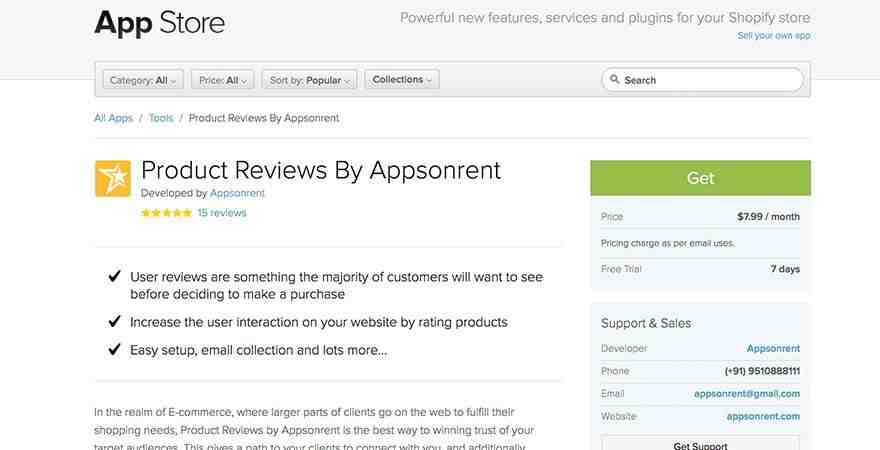Open the Tools breadcrumb link
880x450 pixels.
coord(161,118)
